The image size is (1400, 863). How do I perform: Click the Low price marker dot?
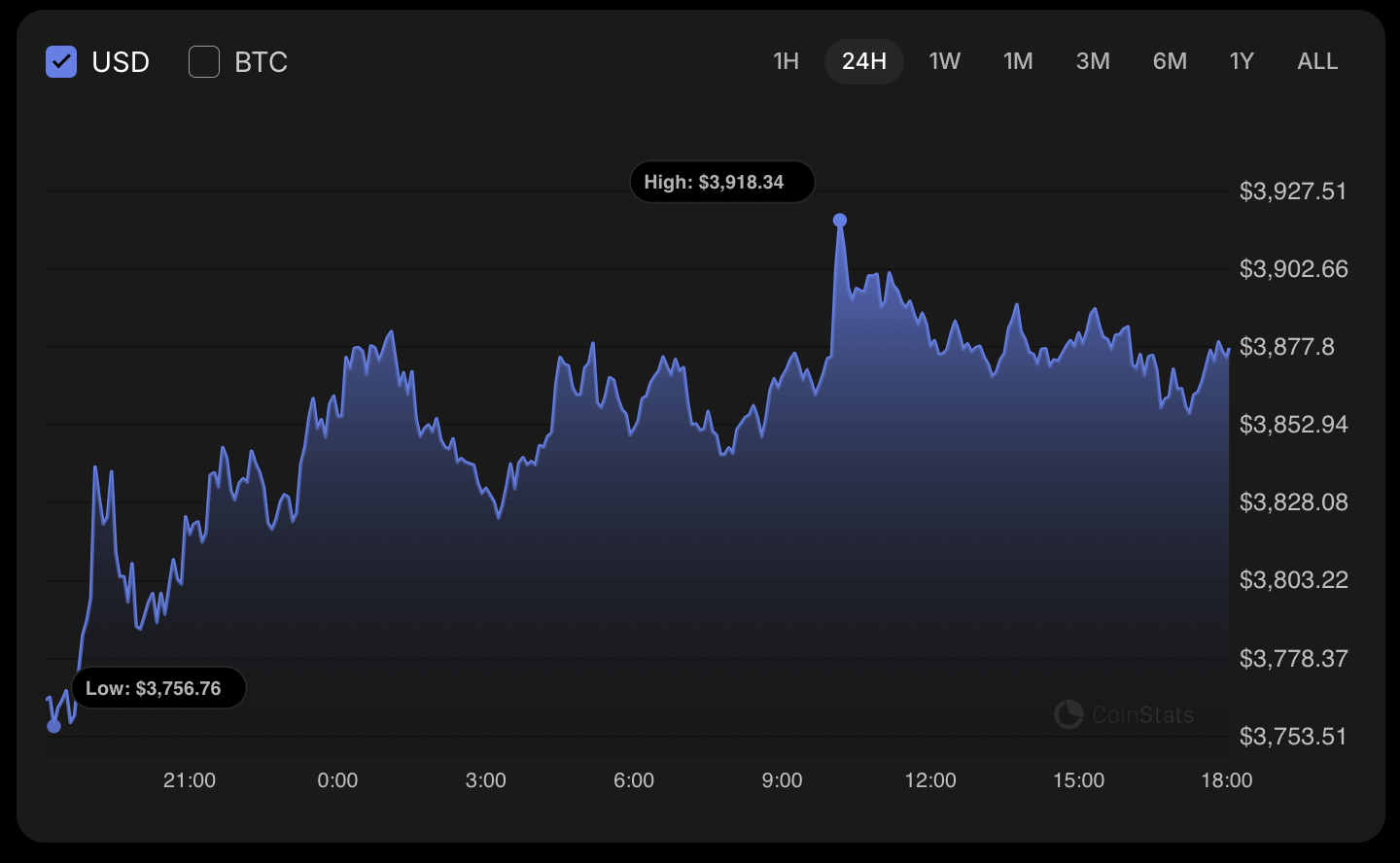coord(54,726)
